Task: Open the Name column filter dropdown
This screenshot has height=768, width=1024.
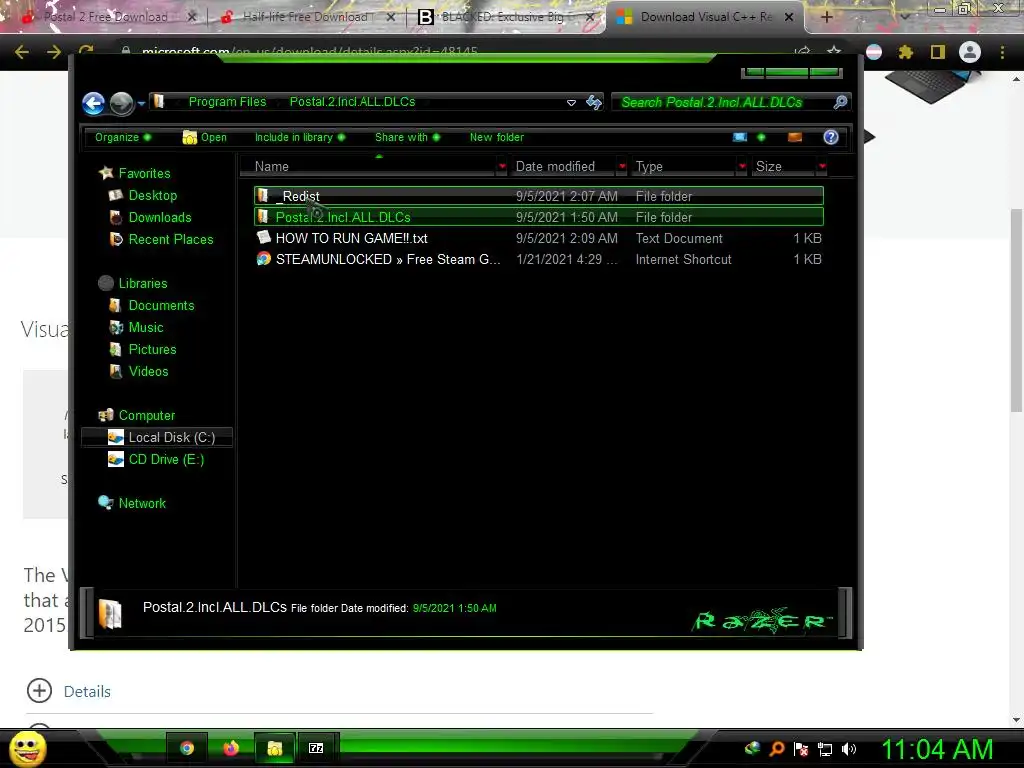Action: coord(502,167)
